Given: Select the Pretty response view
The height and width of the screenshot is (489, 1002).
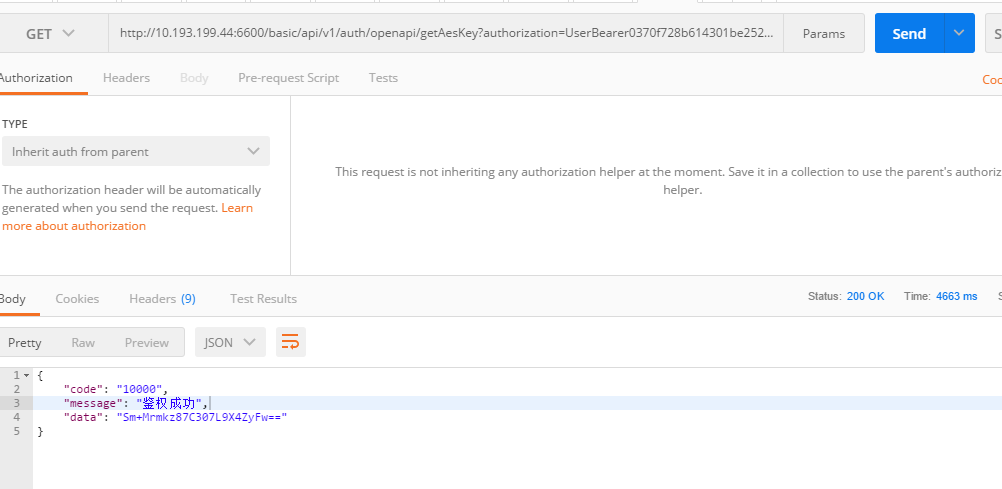Looking at the screenshot, I should coord(25,342).
